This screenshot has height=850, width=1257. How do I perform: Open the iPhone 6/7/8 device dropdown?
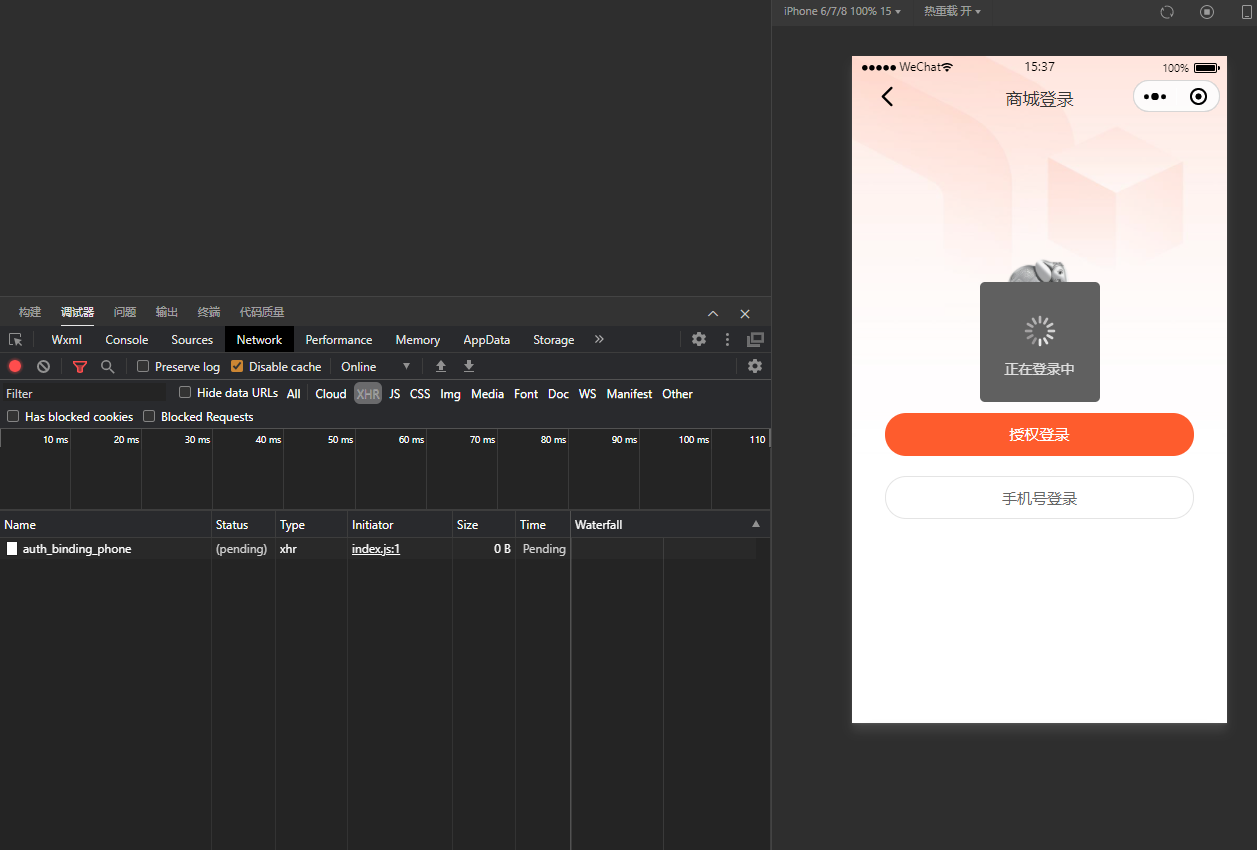coord(842,11)
